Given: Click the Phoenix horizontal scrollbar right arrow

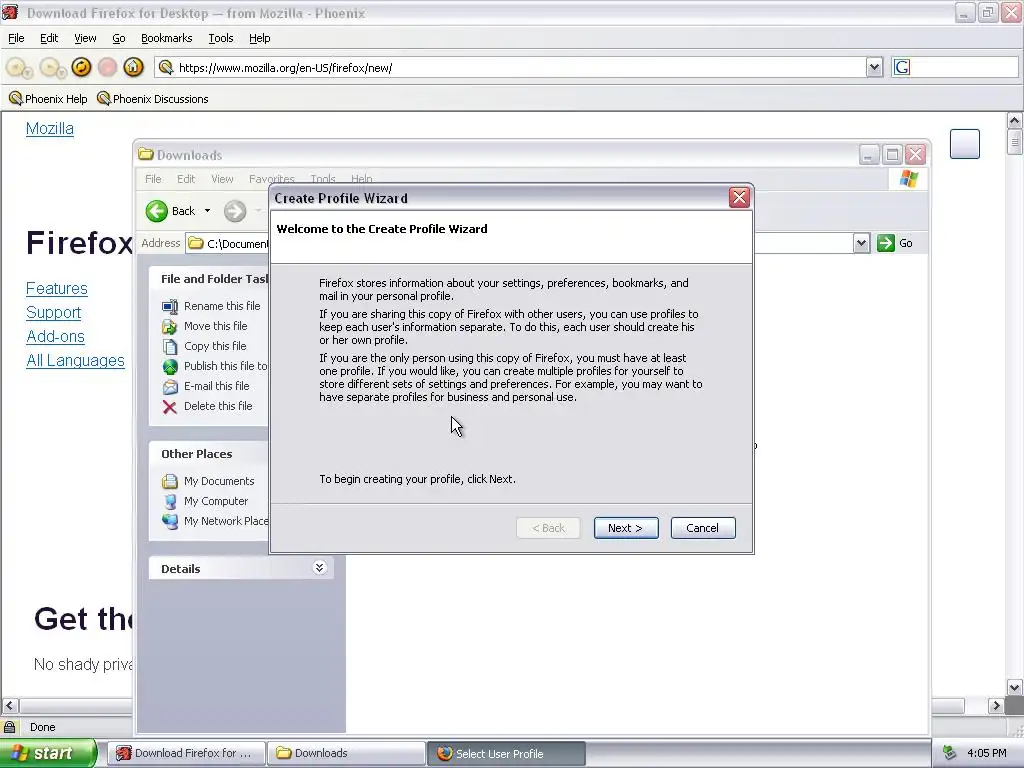Looking at the screenshot, I should click(x=996, y=705).
